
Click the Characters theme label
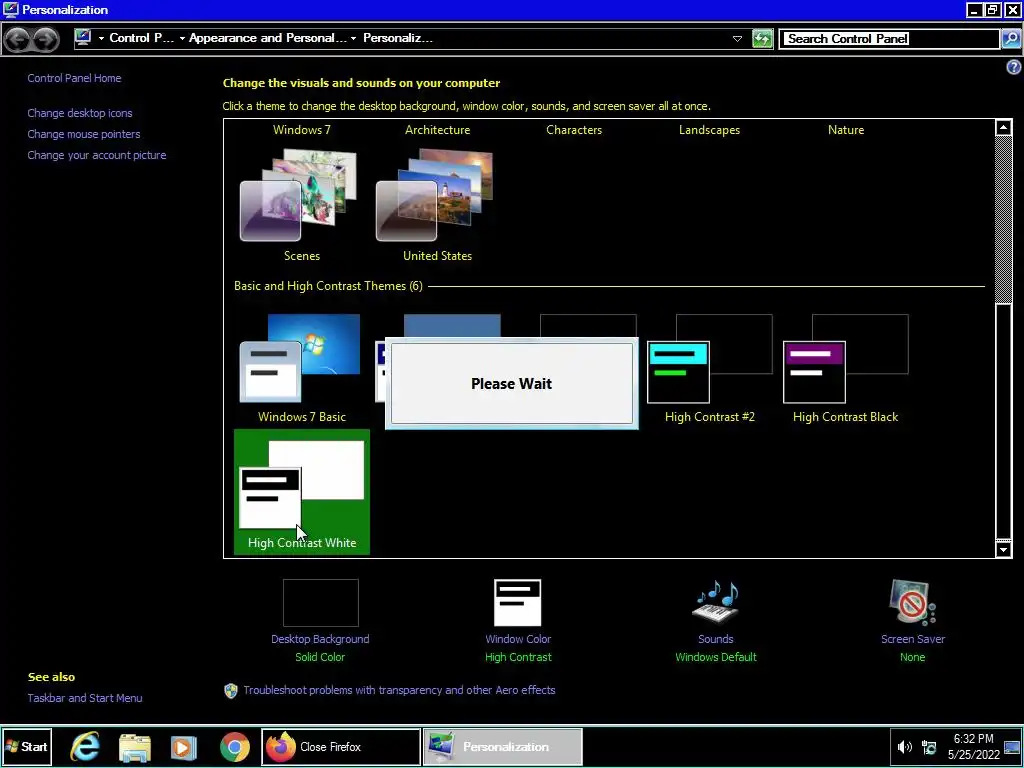574,130
